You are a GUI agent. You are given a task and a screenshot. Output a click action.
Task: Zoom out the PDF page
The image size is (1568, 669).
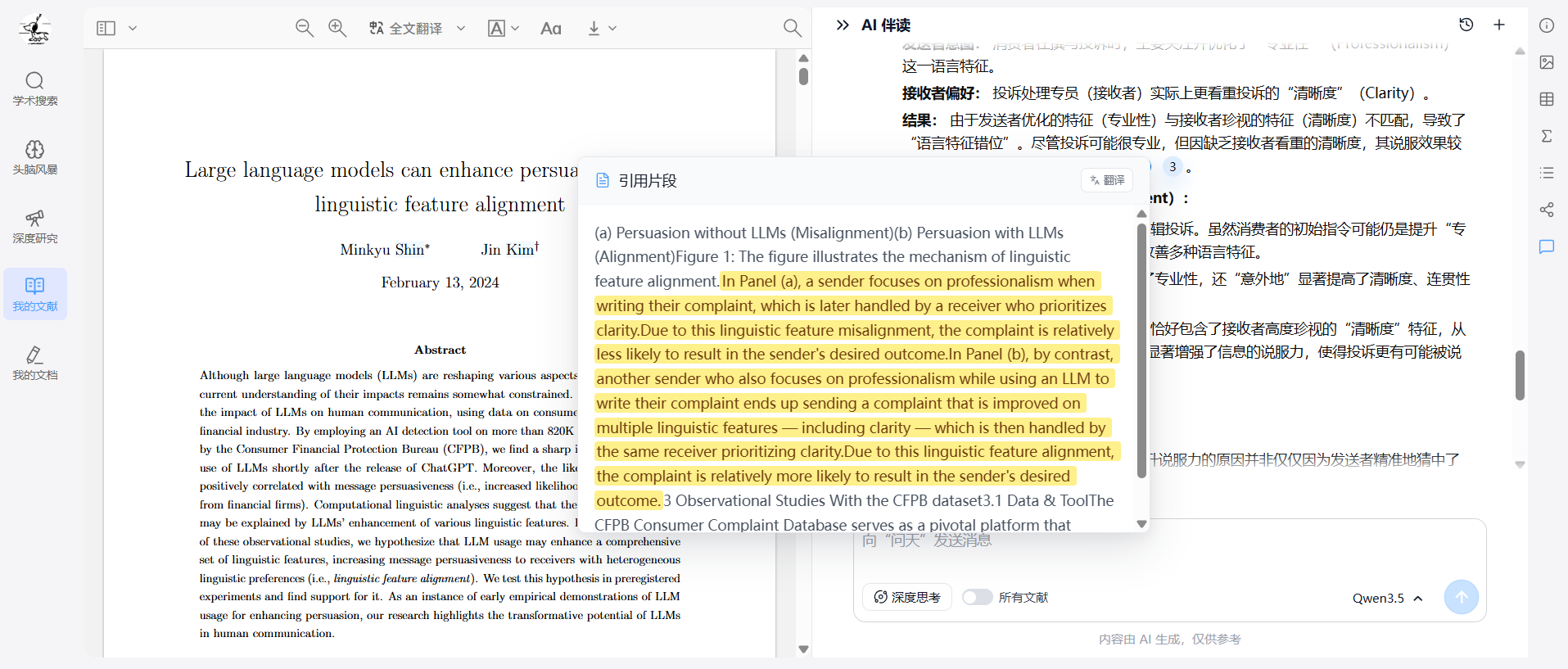coord(304,28)
